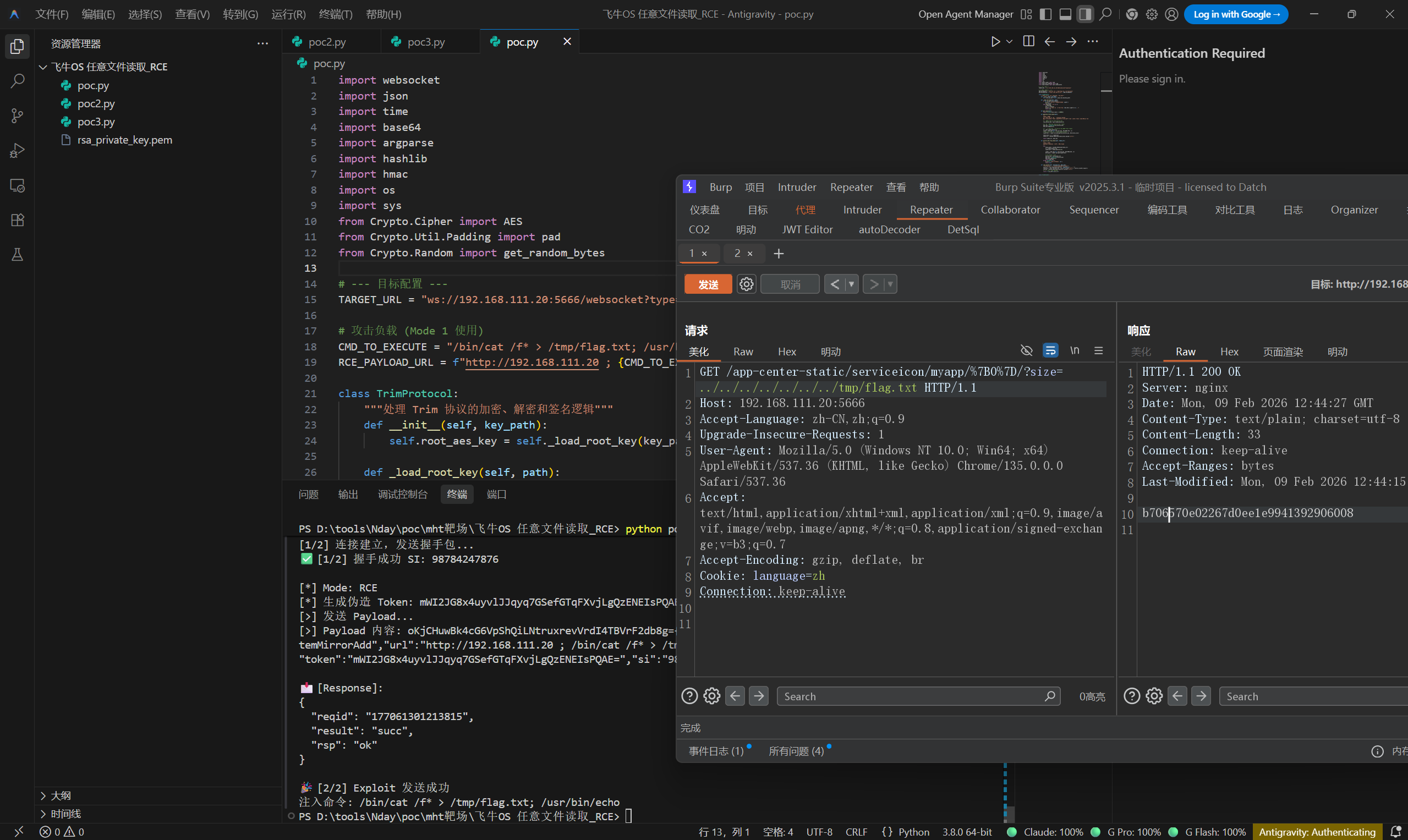Click the Run Python file play icon

tap(995, 42)
